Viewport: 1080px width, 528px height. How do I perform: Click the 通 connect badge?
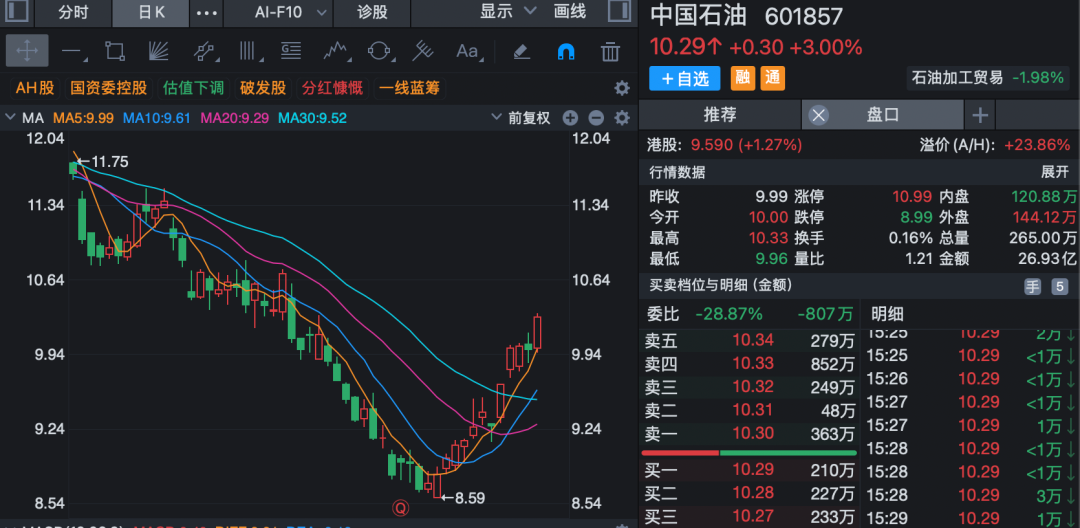(773, 78)
